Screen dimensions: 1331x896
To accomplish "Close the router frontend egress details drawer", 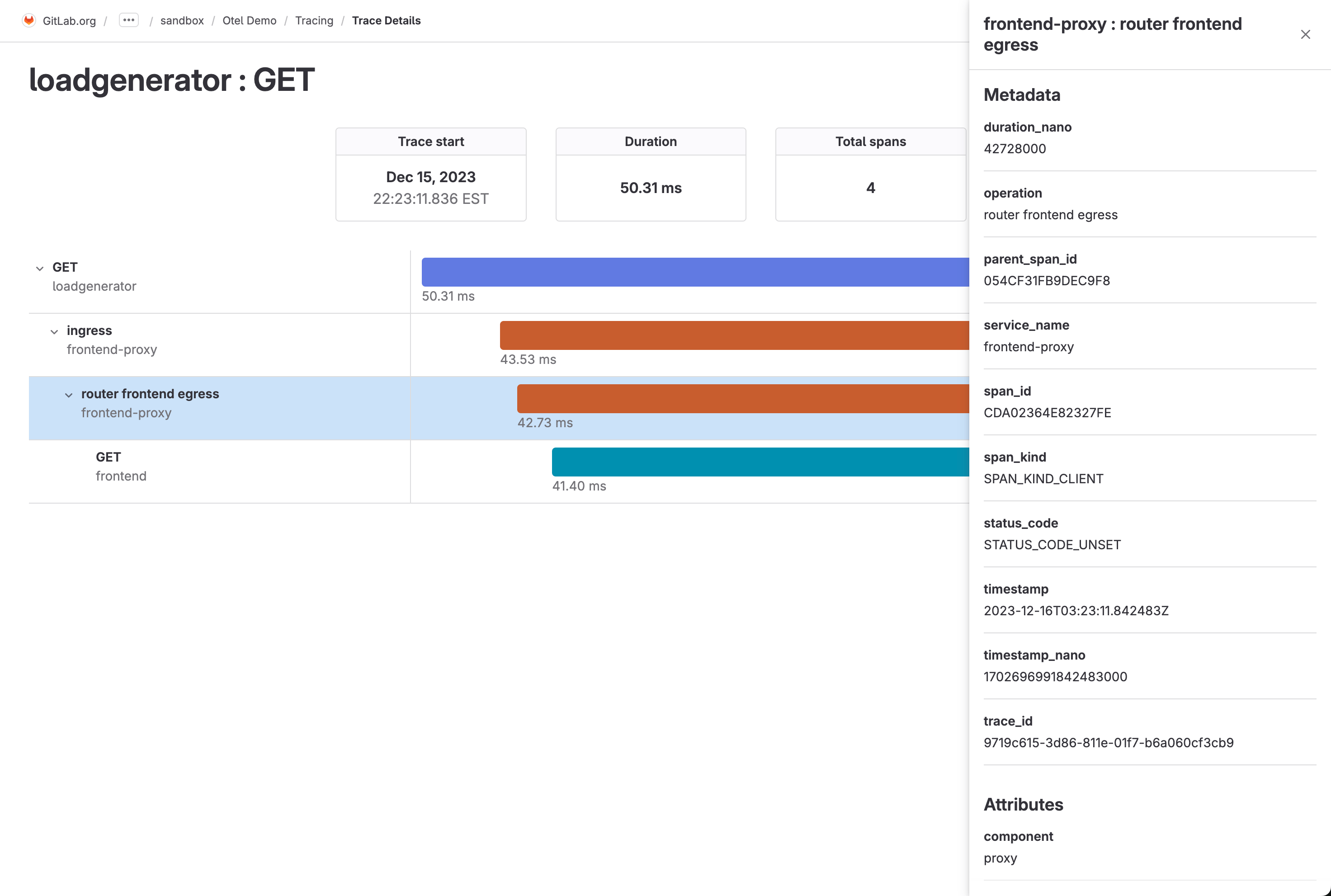I will point(1305,34).
